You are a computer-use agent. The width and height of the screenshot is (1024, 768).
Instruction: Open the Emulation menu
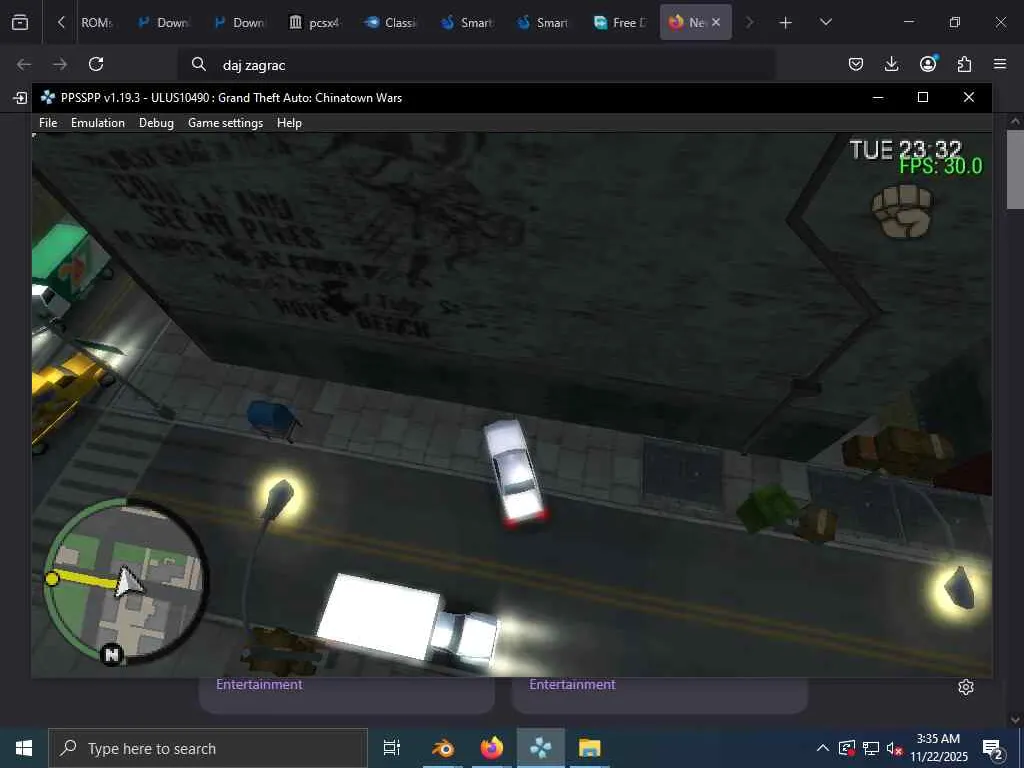(x=98, y=123)
